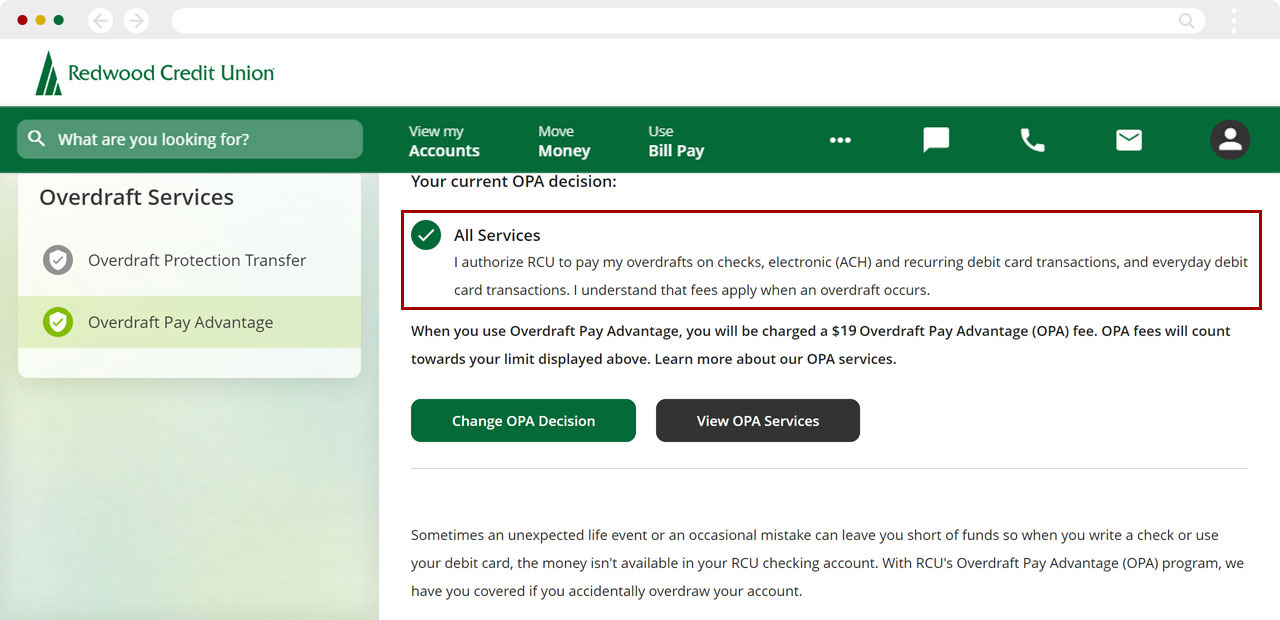Open the Move Money menu
The width and height of the screenshot is (1280, 620).
click(x=564, y=141)
